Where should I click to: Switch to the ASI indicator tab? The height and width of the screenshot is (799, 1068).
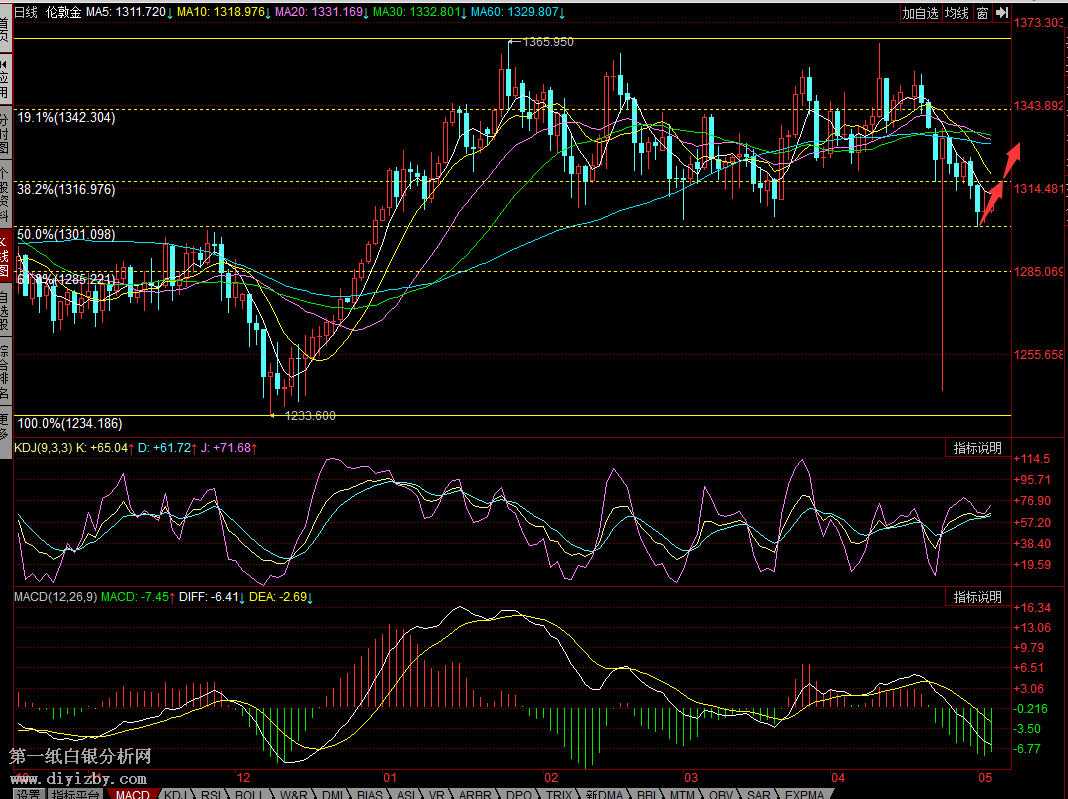pyautogui.click(x=406, y=794)
